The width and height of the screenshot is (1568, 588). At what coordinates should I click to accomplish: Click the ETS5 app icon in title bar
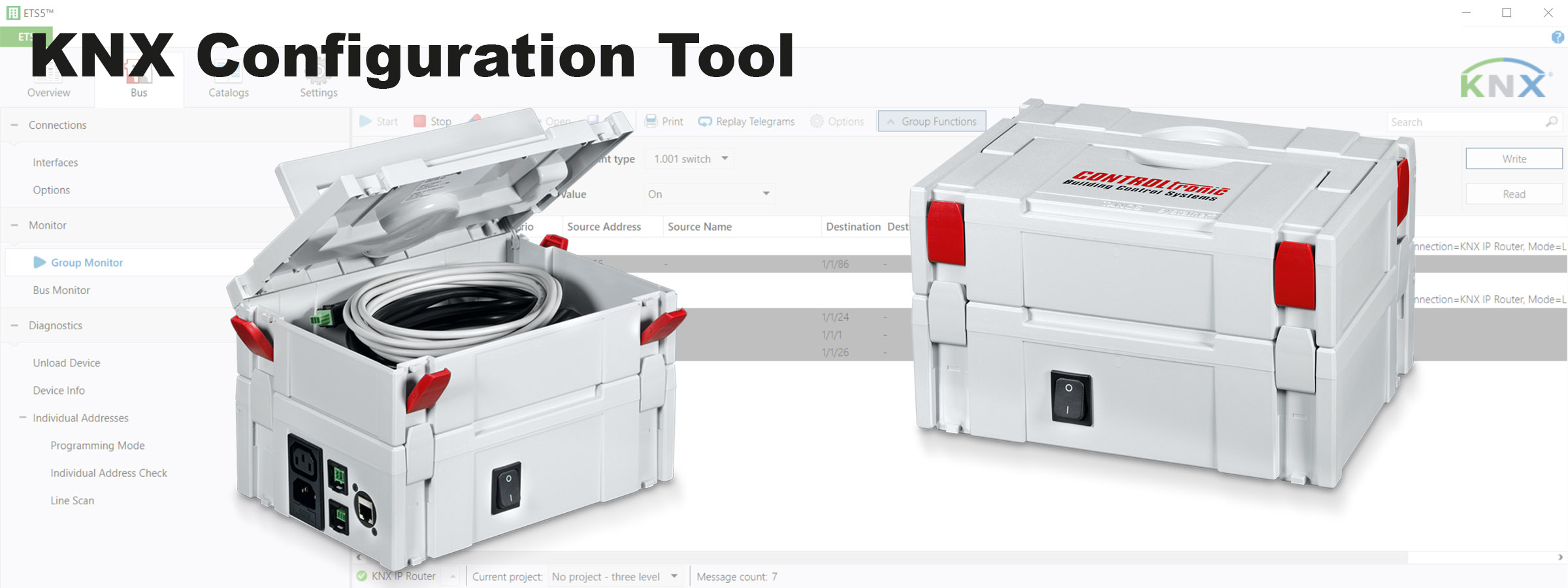coord(12,12)
